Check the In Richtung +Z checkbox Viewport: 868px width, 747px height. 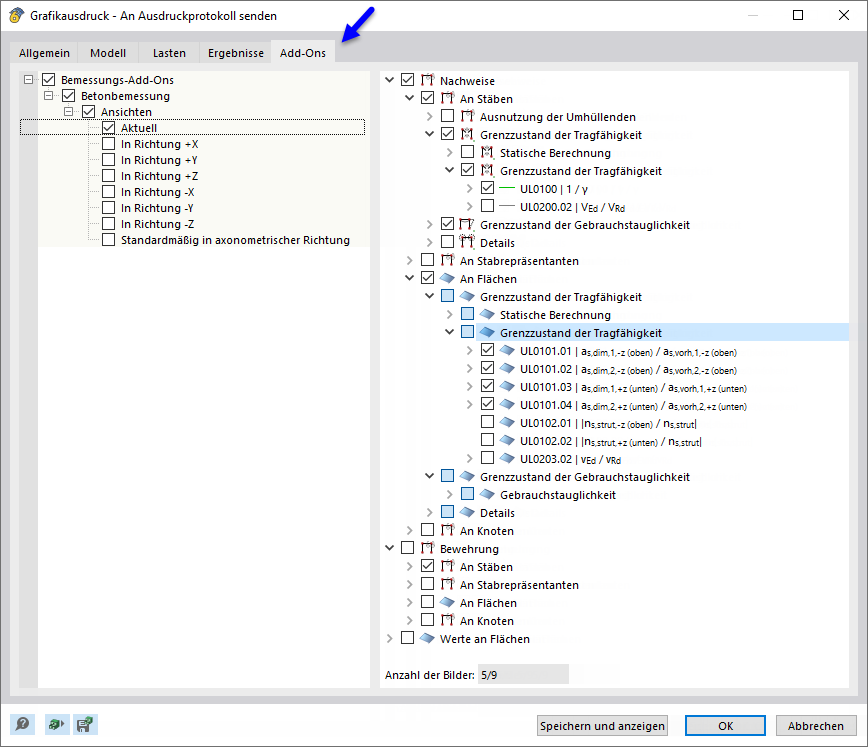(108, 176)
